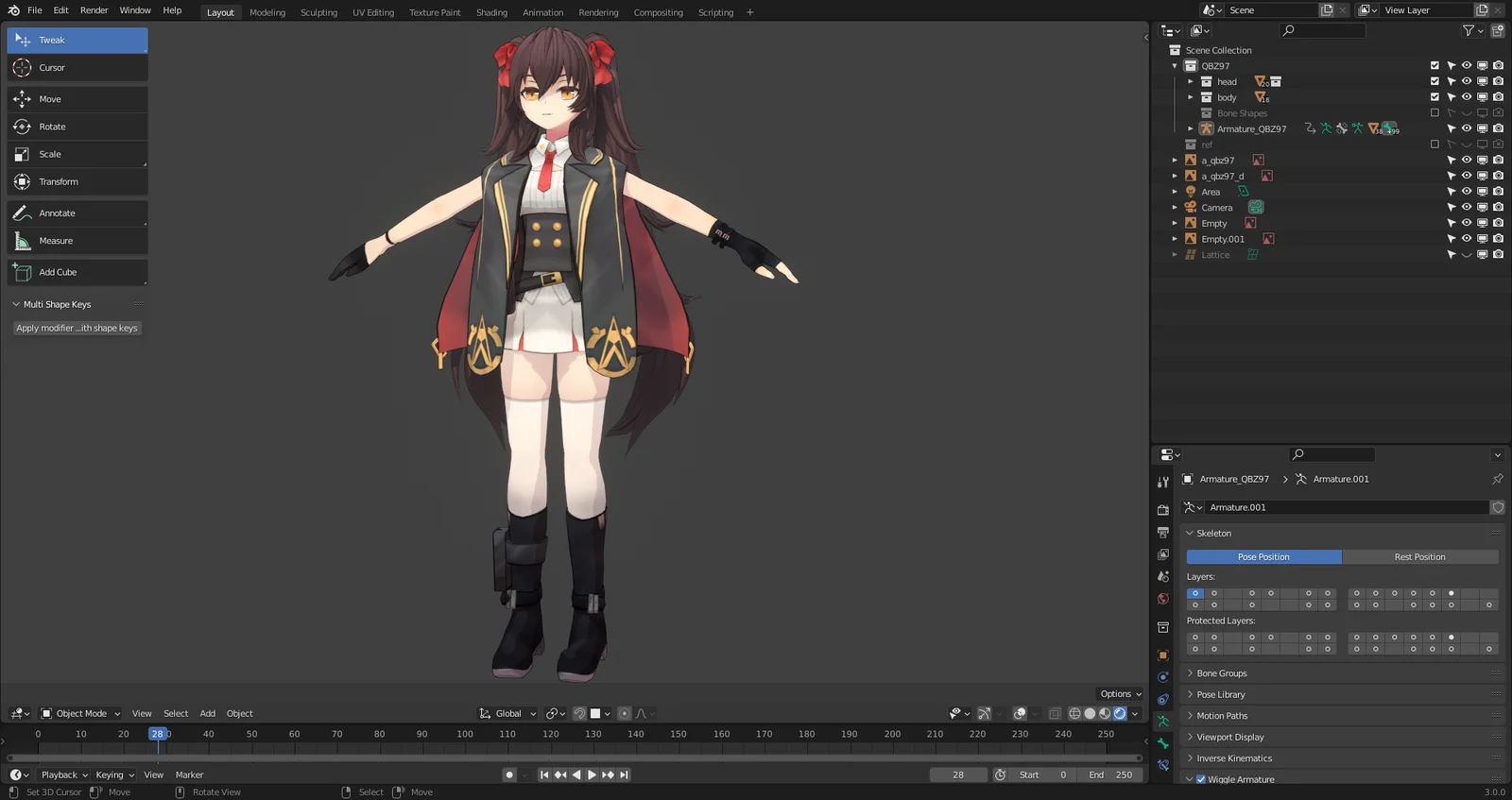Switch to rendered viewport shading
Screen dimensions: 1512x800
(x=1120, y=713)
